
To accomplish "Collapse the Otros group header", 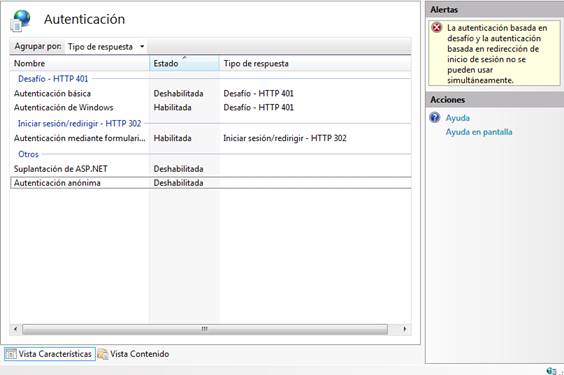I will pos(28,154).
